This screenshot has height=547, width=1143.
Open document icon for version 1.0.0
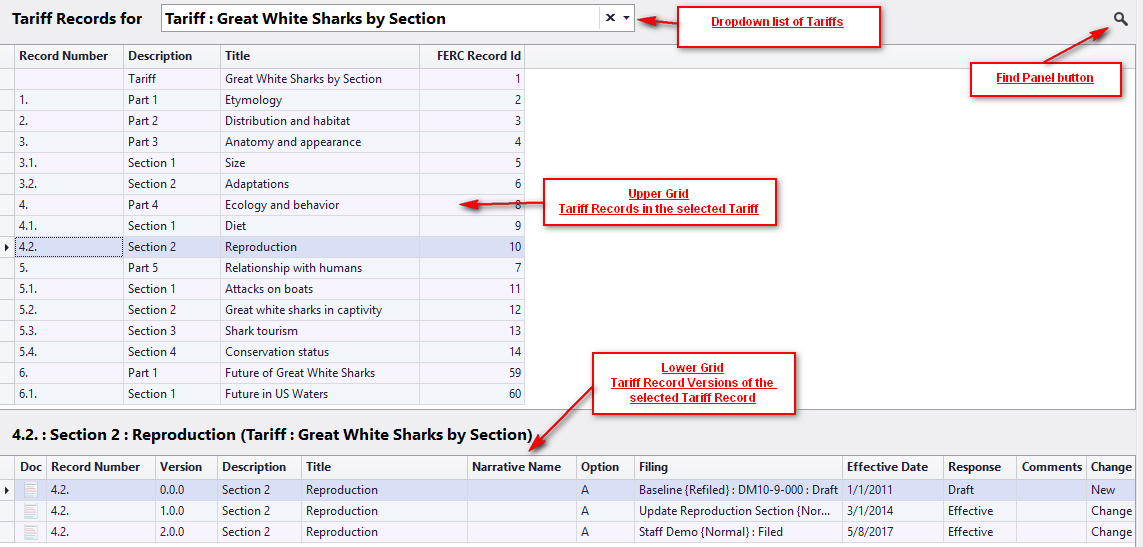[x=31, y=511]
